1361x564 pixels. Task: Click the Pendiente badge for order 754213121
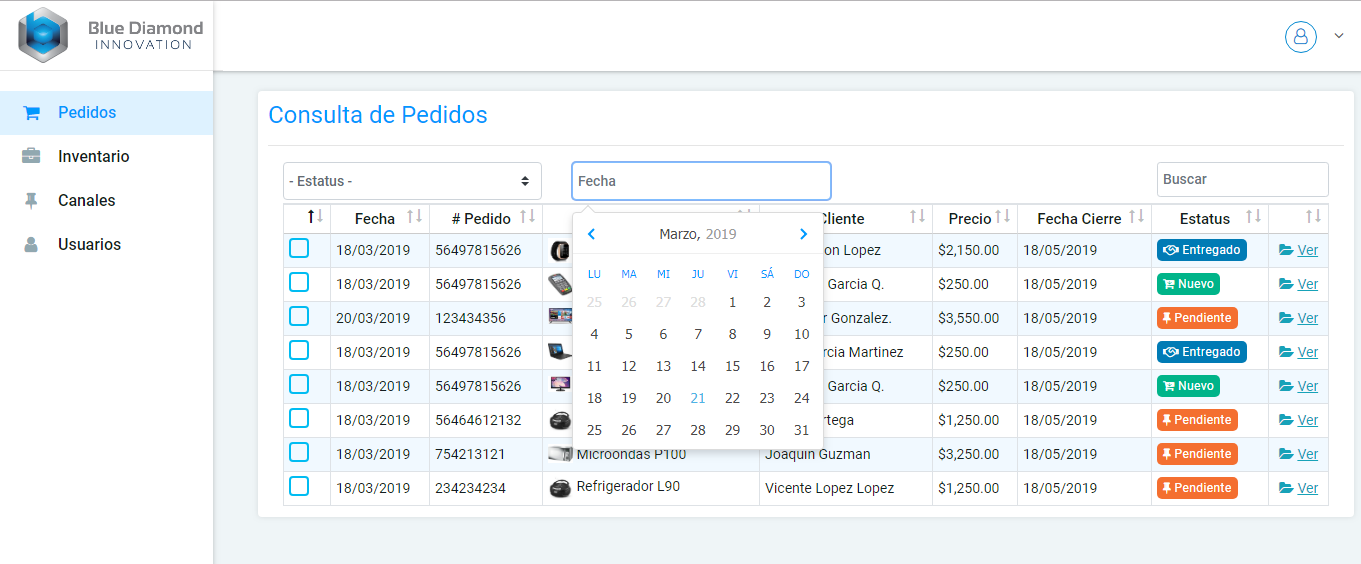click(x=1197, y=454)
